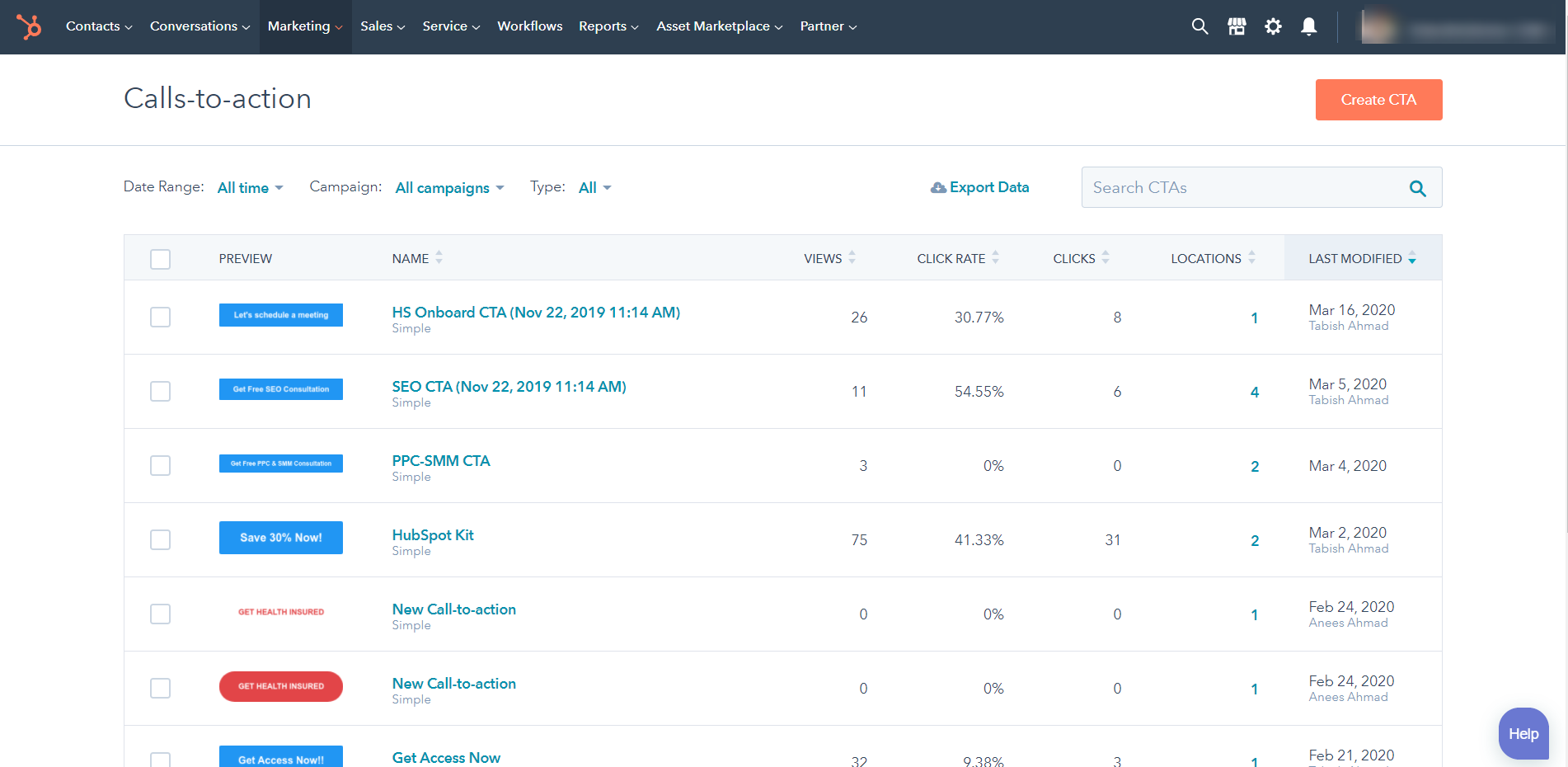Screen dimensions: 1568x767
Task: Show notifications via the bell icon
Action: coord(1308,26)
